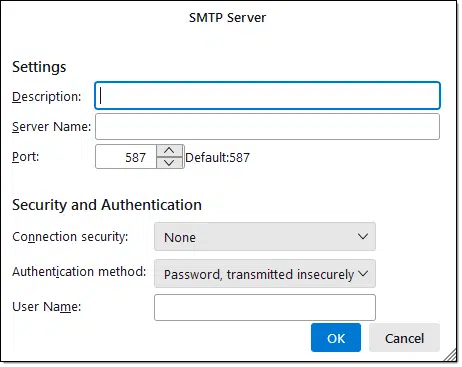The image size is (462, 367).
Task: Click the Description label
Action: point(47,97)
